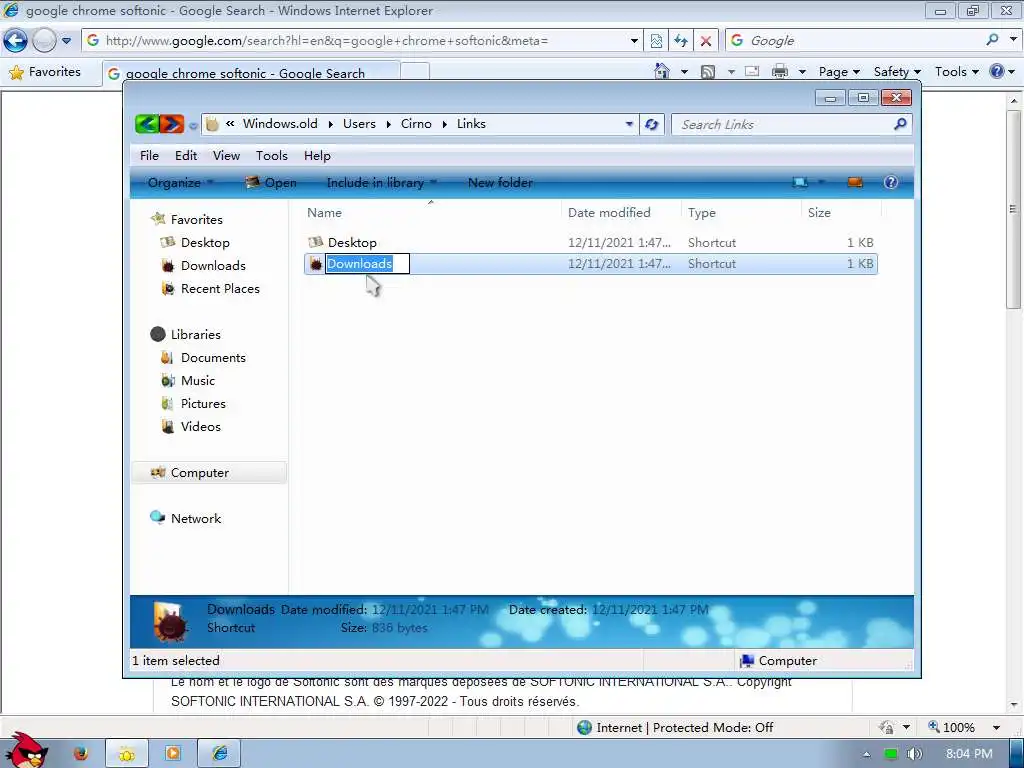Image resolution: width=1024 pixels, height=768 pixels.
Task: Click the Search Links input field
Action: point(784,124)
